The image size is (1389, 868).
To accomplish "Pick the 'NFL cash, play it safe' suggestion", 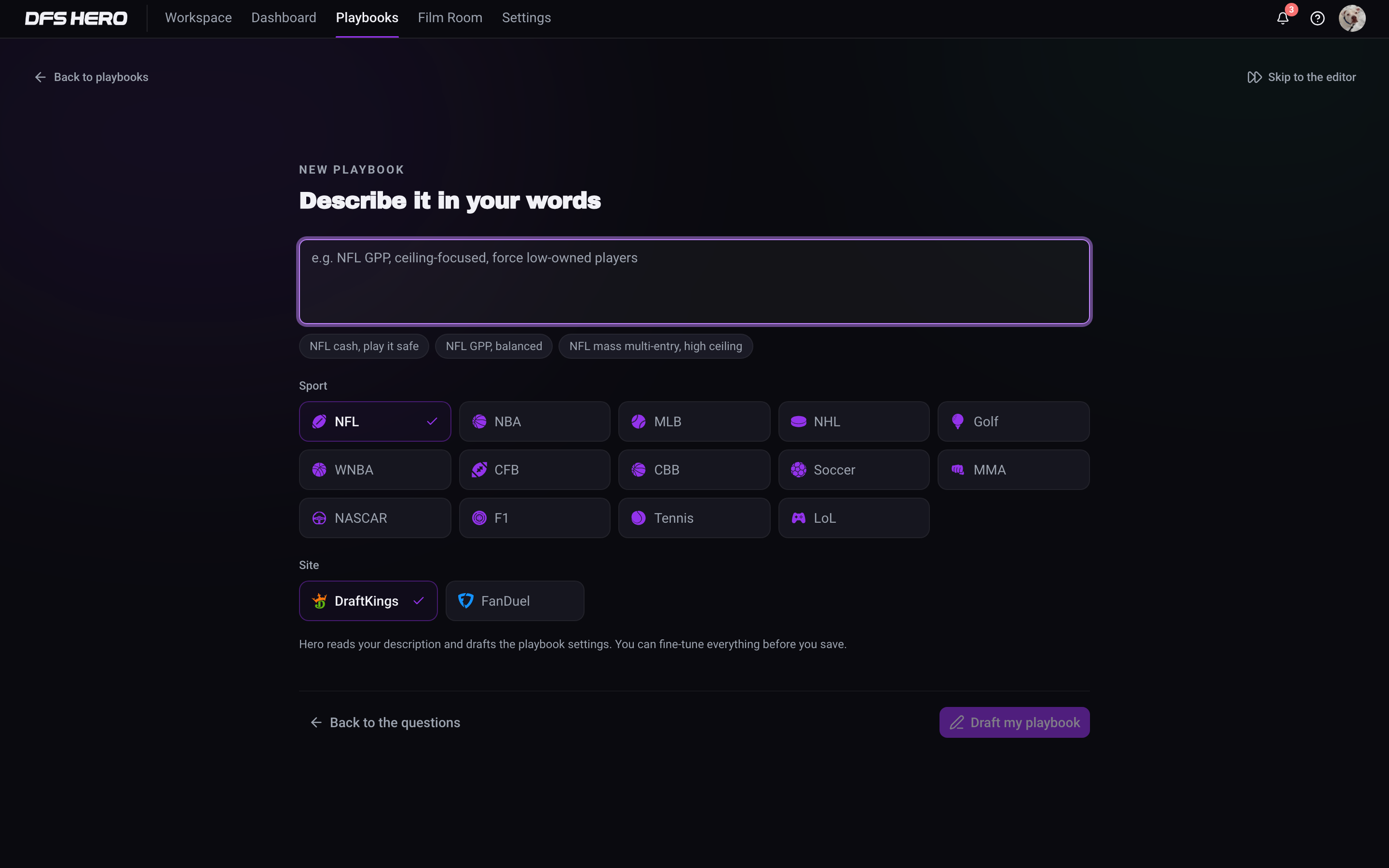I will click(x=364, y=346).
